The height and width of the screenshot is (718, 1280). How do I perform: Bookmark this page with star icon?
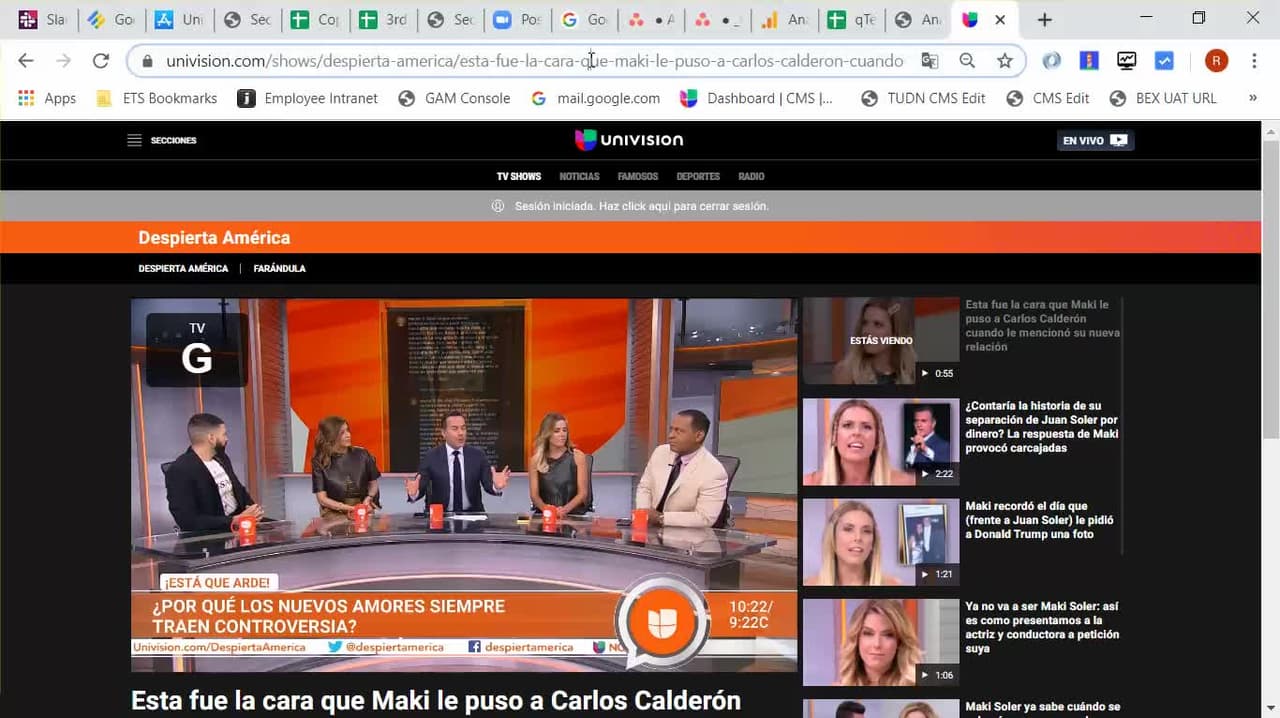[1004, 61]
